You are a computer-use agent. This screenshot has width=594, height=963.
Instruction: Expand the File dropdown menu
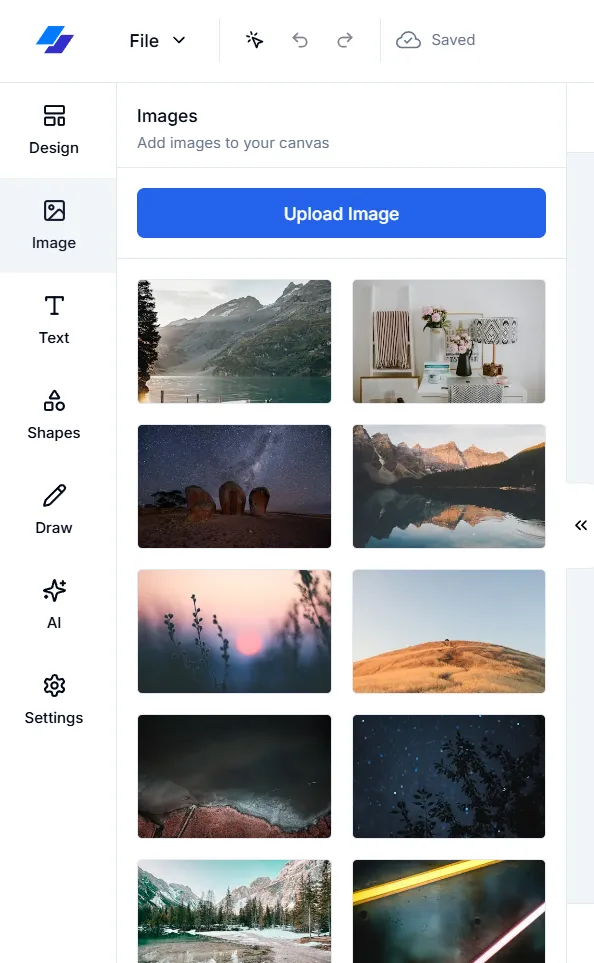pyautogui.click(x=157, y=41)
